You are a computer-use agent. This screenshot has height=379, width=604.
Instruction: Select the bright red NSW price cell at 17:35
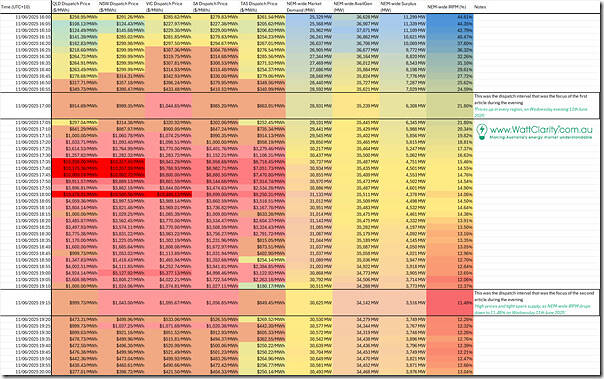pyautogui.click(x=122, y=162)
